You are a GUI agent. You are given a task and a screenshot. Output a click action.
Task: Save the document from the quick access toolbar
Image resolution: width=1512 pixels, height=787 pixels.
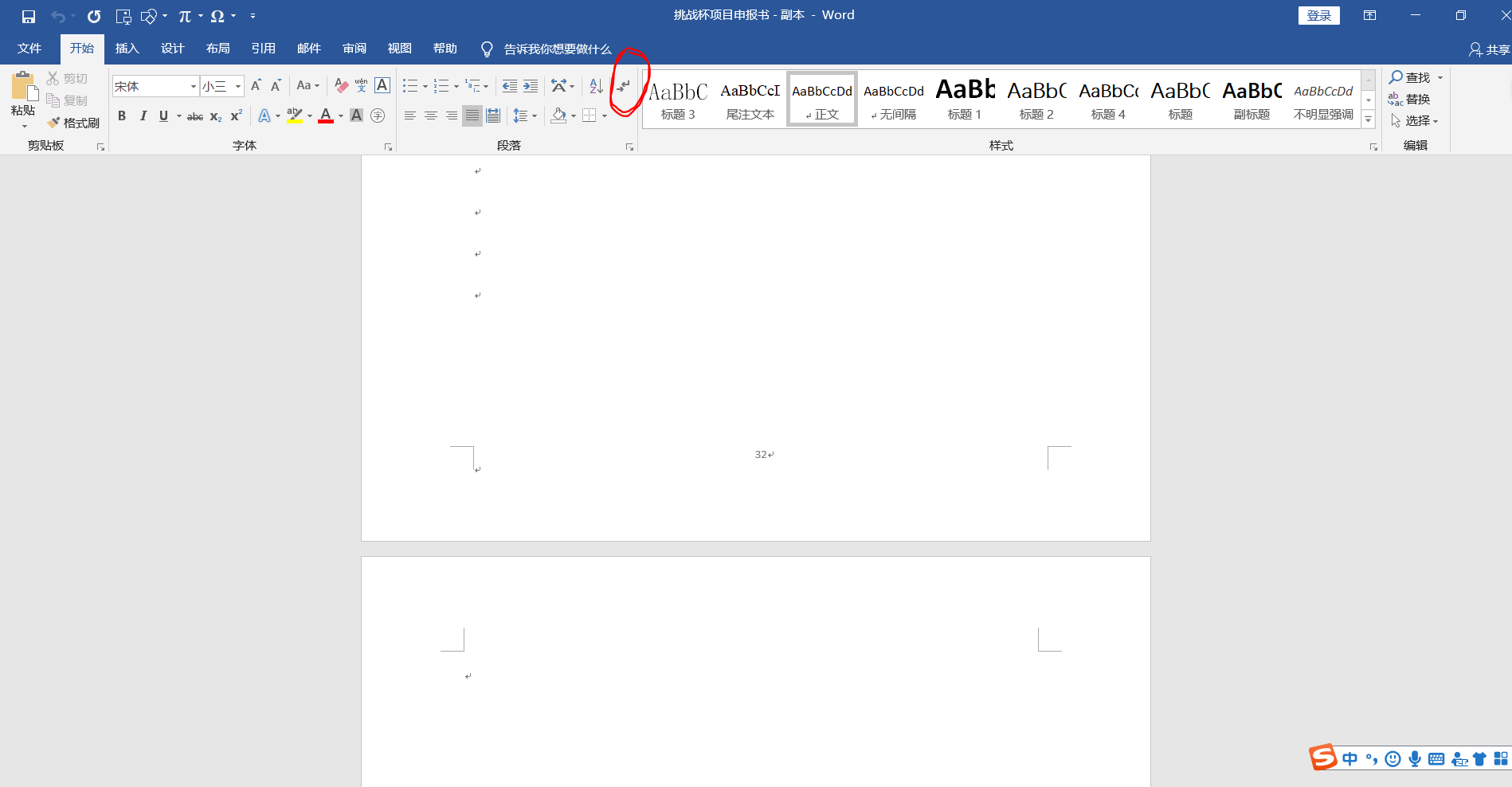(29, 16)
